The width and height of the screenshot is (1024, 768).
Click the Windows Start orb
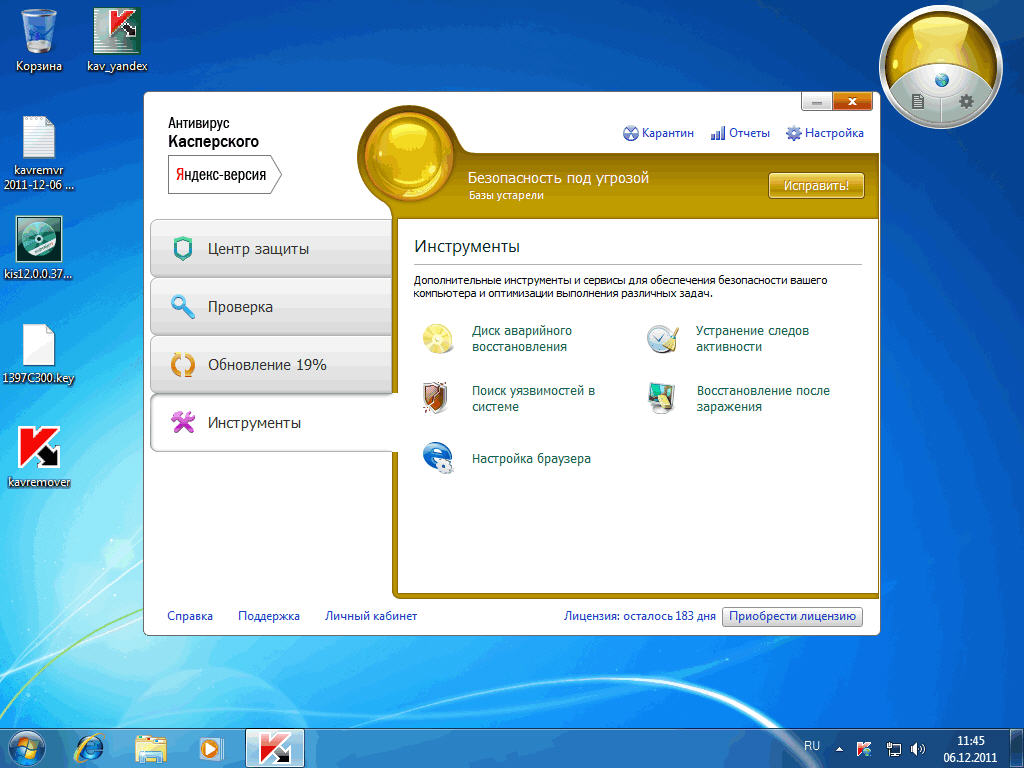click(27, 748)
